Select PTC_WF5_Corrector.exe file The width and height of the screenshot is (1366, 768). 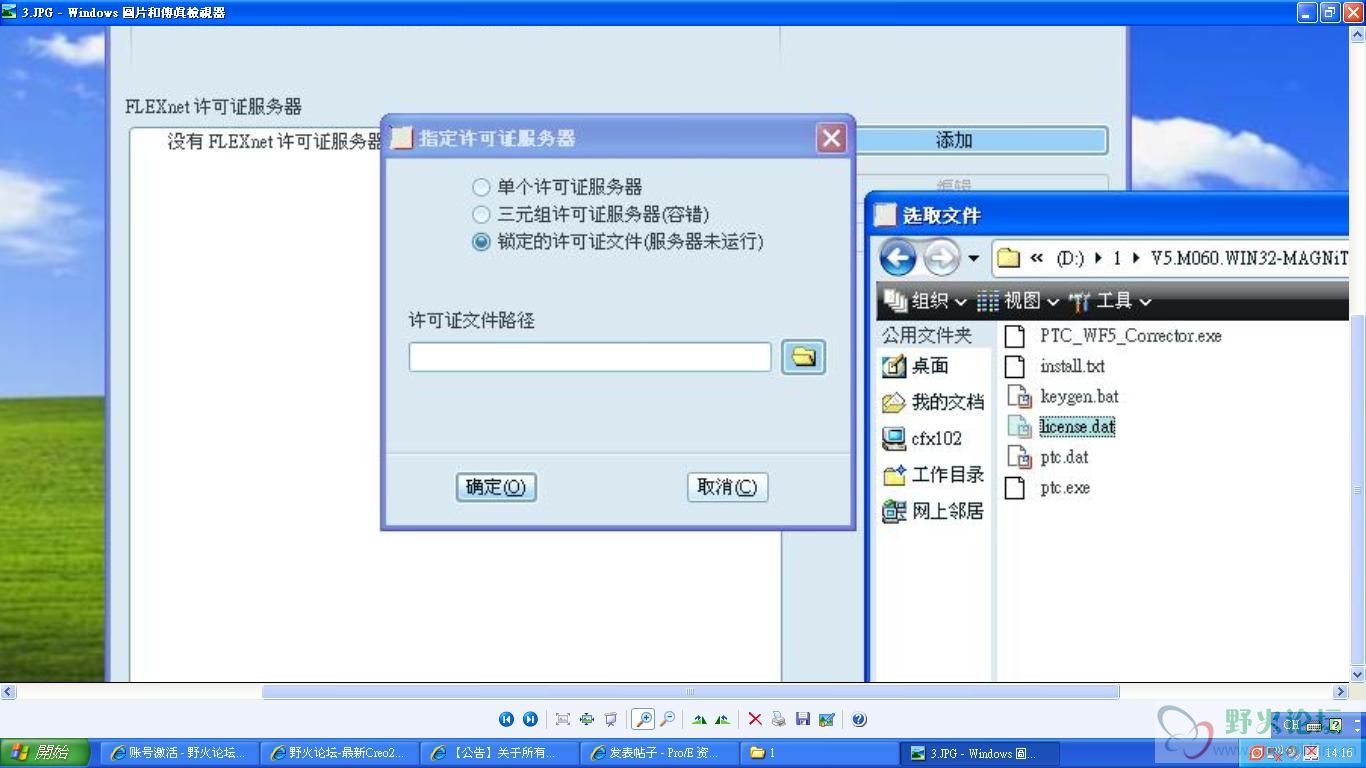[x=1130, y=336]
